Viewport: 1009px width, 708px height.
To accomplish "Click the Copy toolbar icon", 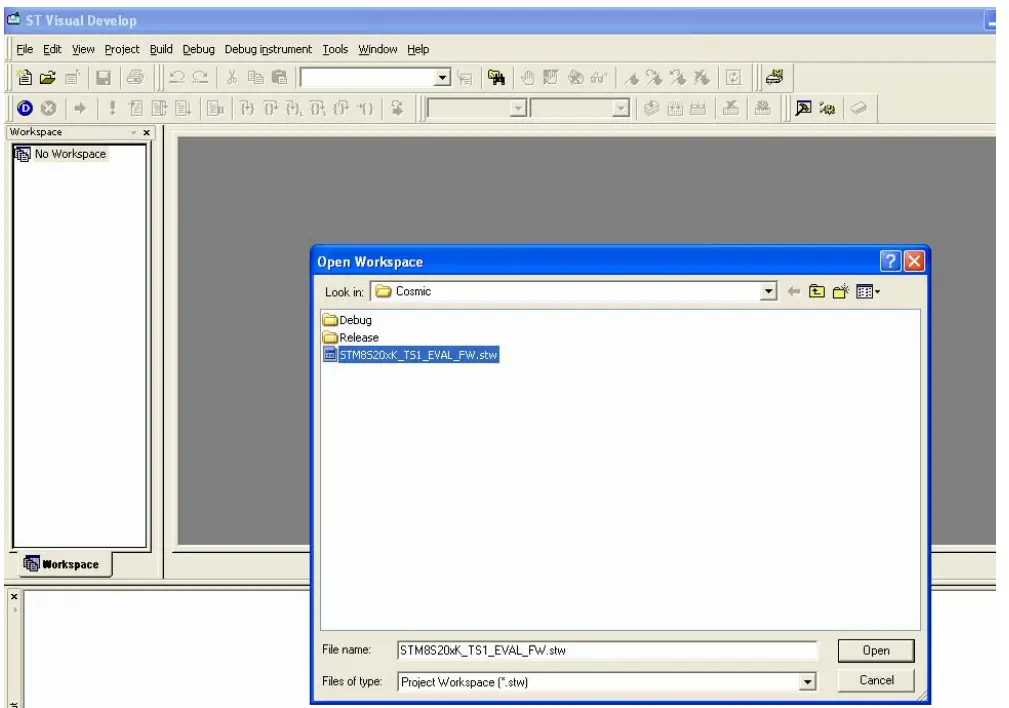I will point(255,78).
